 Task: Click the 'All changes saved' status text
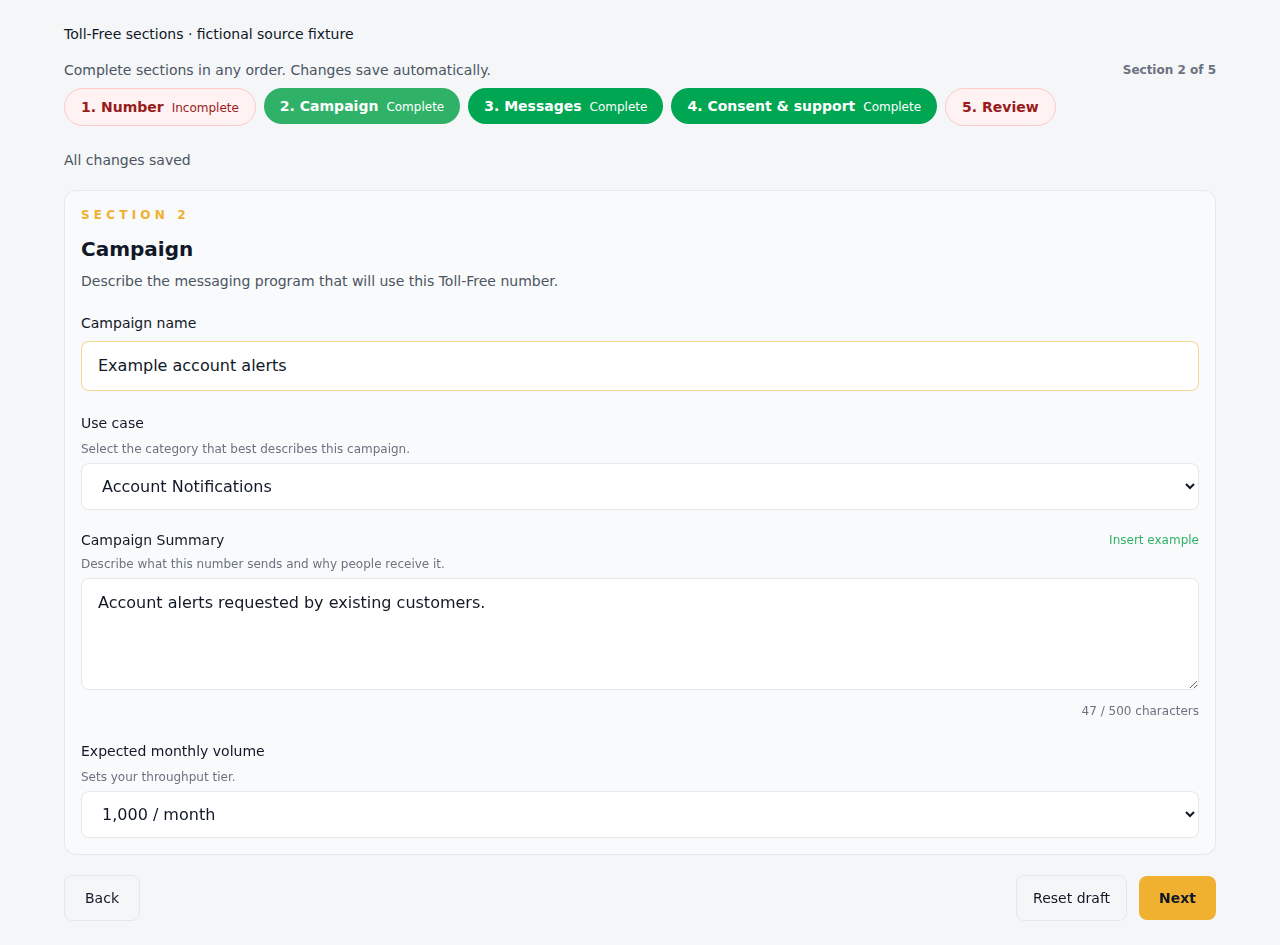pos(127,160)
